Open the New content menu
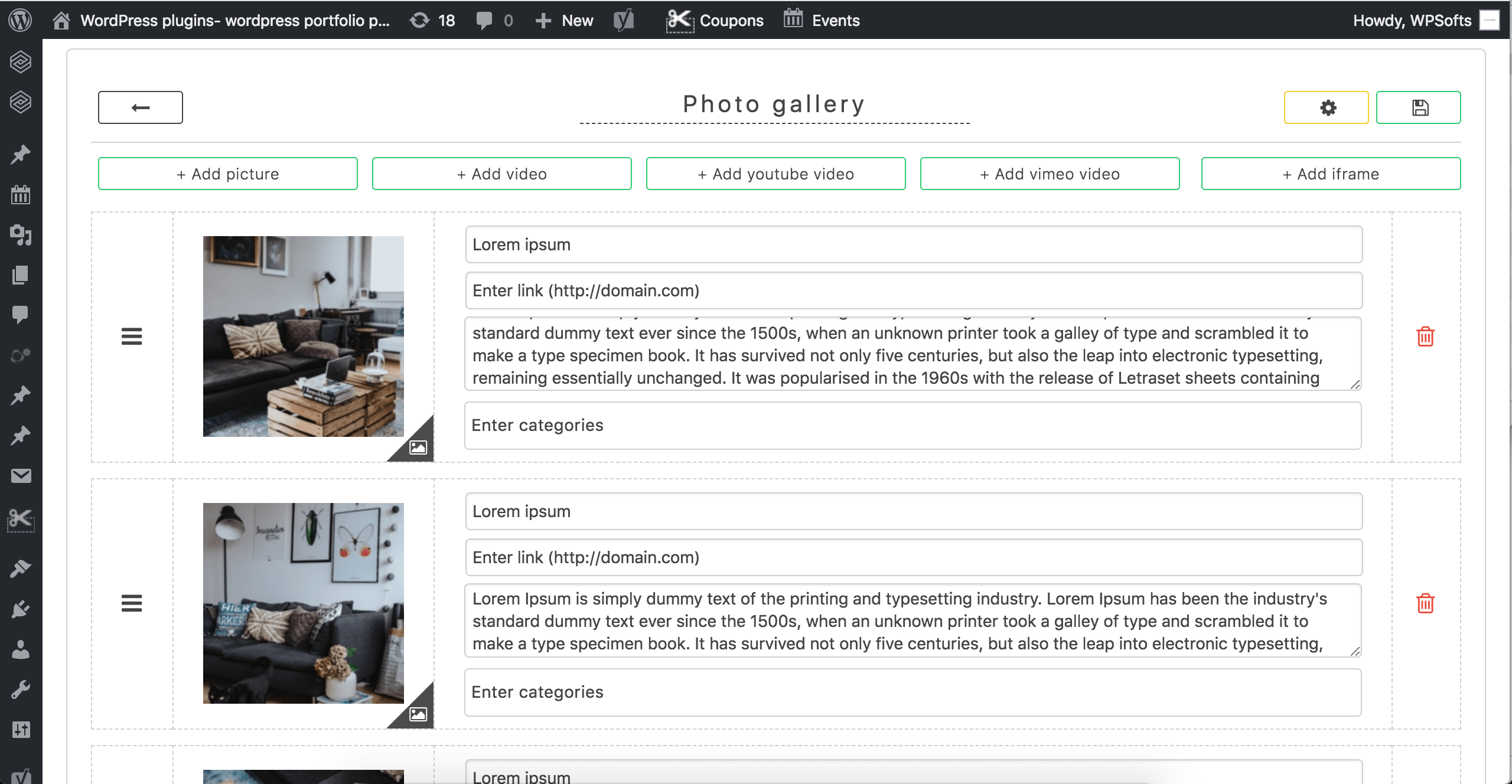Viewport: 1512px width, 784px height. pos(564,20)
